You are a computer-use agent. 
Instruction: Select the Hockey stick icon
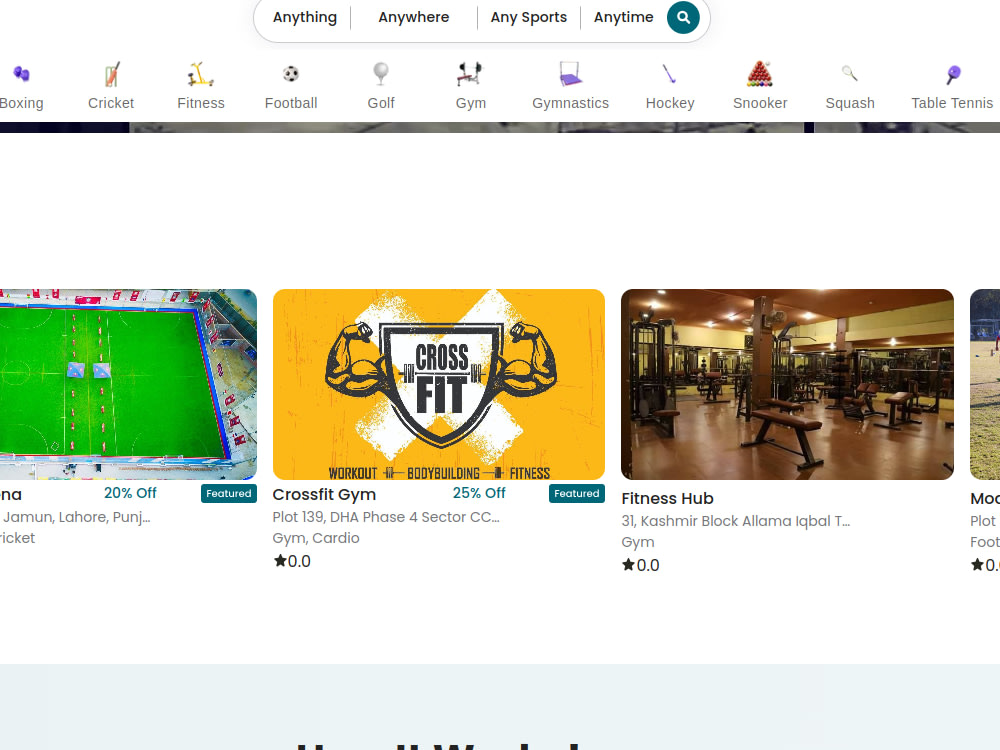670,74
